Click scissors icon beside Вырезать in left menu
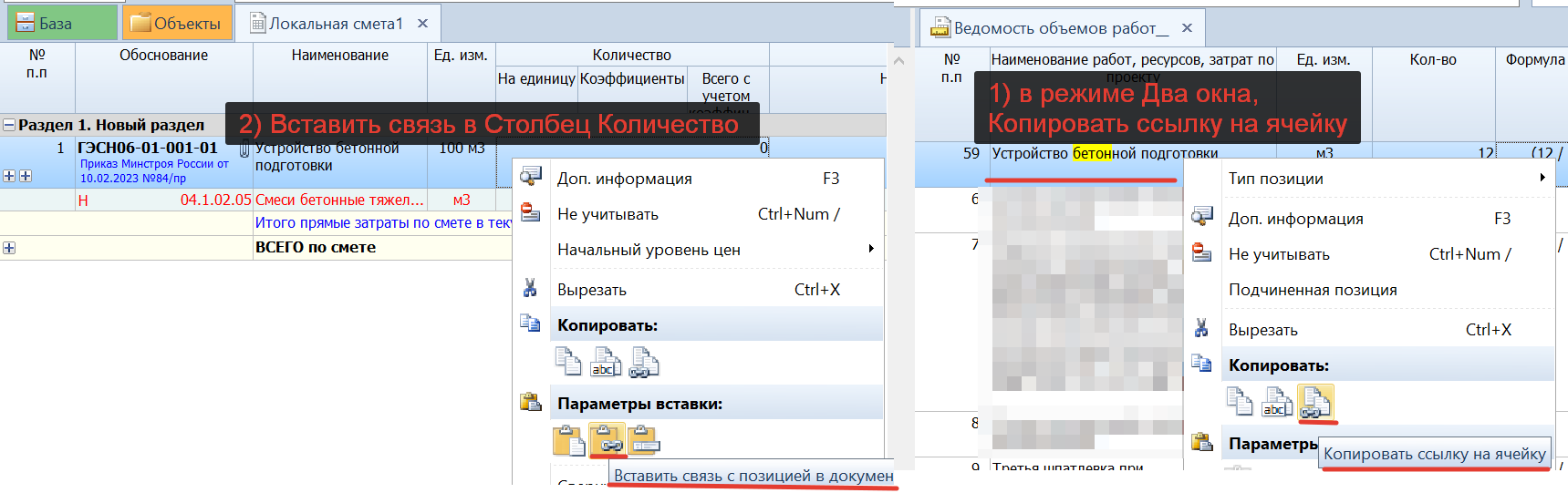The width and height of the screenshot is (1568, 493). [530, 289]
